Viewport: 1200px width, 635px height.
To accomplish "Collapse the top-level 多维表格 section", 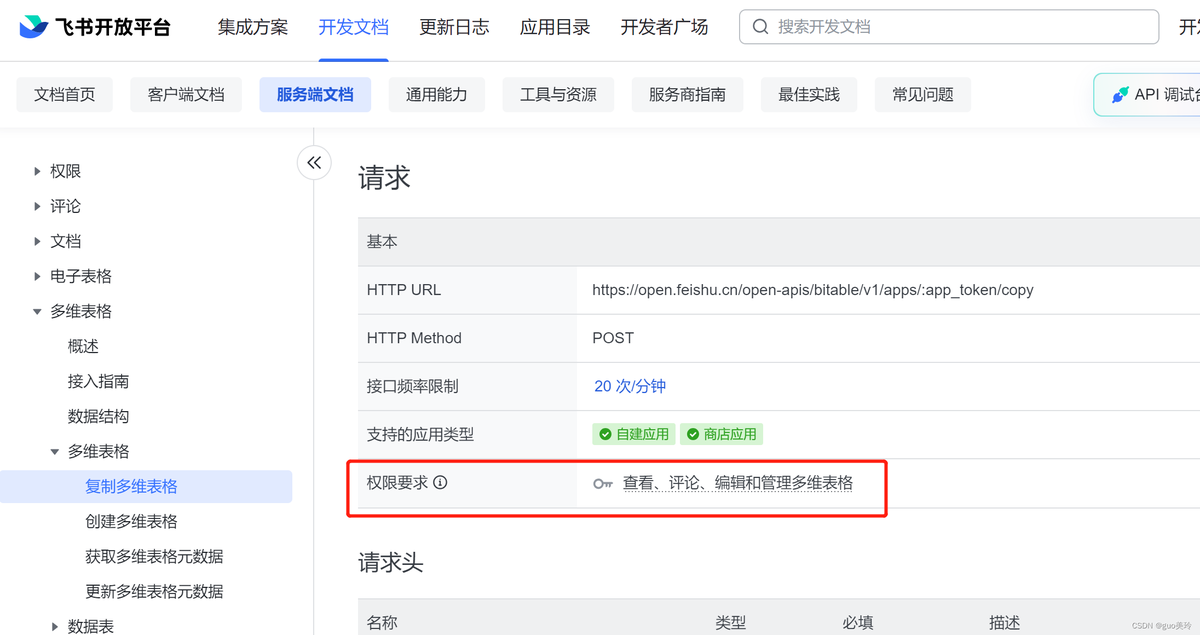I will (38, 312).
